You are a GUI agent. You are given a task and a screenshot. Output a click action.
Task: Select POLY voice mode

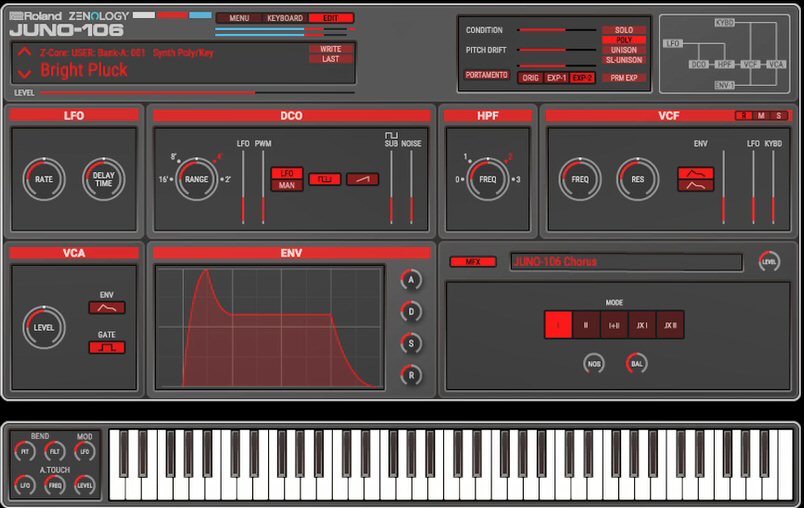pyautogui.click(x=624, y=40)
